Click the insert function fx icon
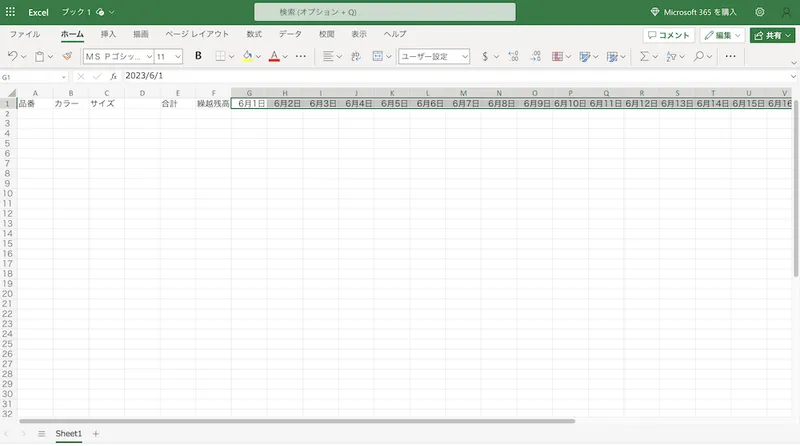This screenshot has width=800, height=446. coord(113,76)
